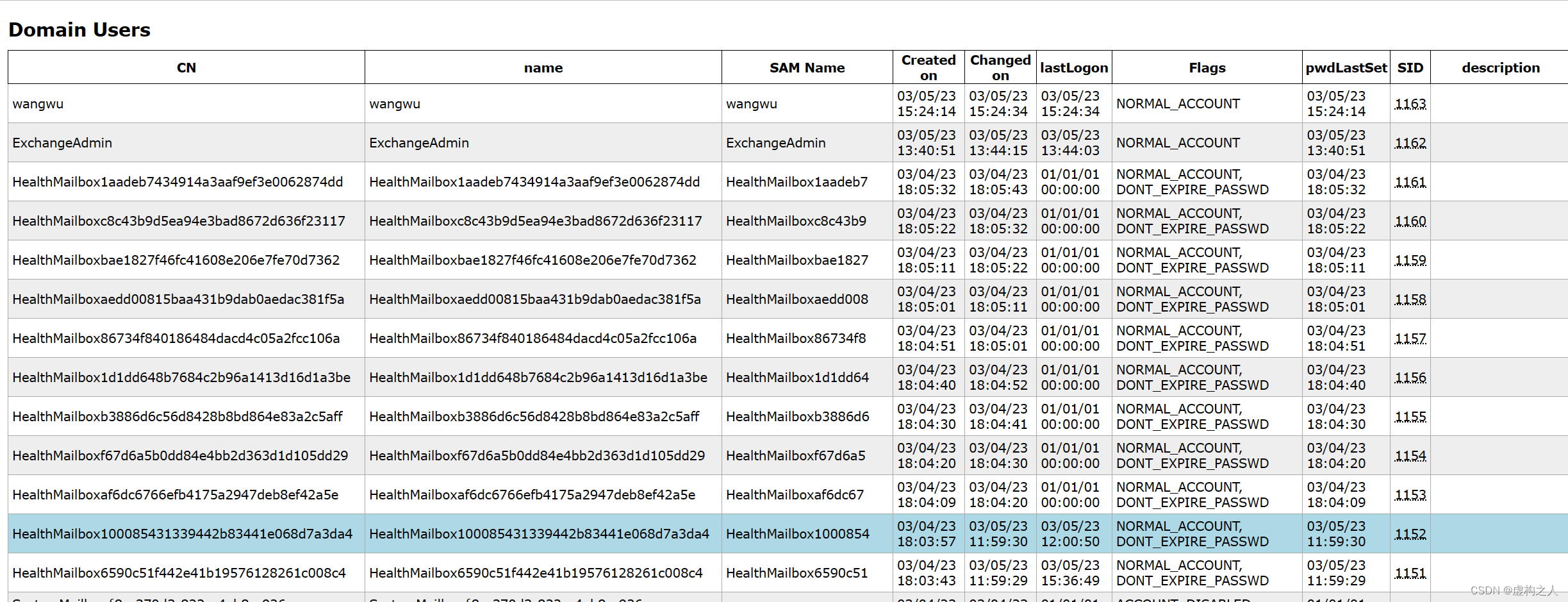Select SAM Name cell HealthMailbox1aadeb7
The image size is (1568, 602).
[x=807, y=181]
